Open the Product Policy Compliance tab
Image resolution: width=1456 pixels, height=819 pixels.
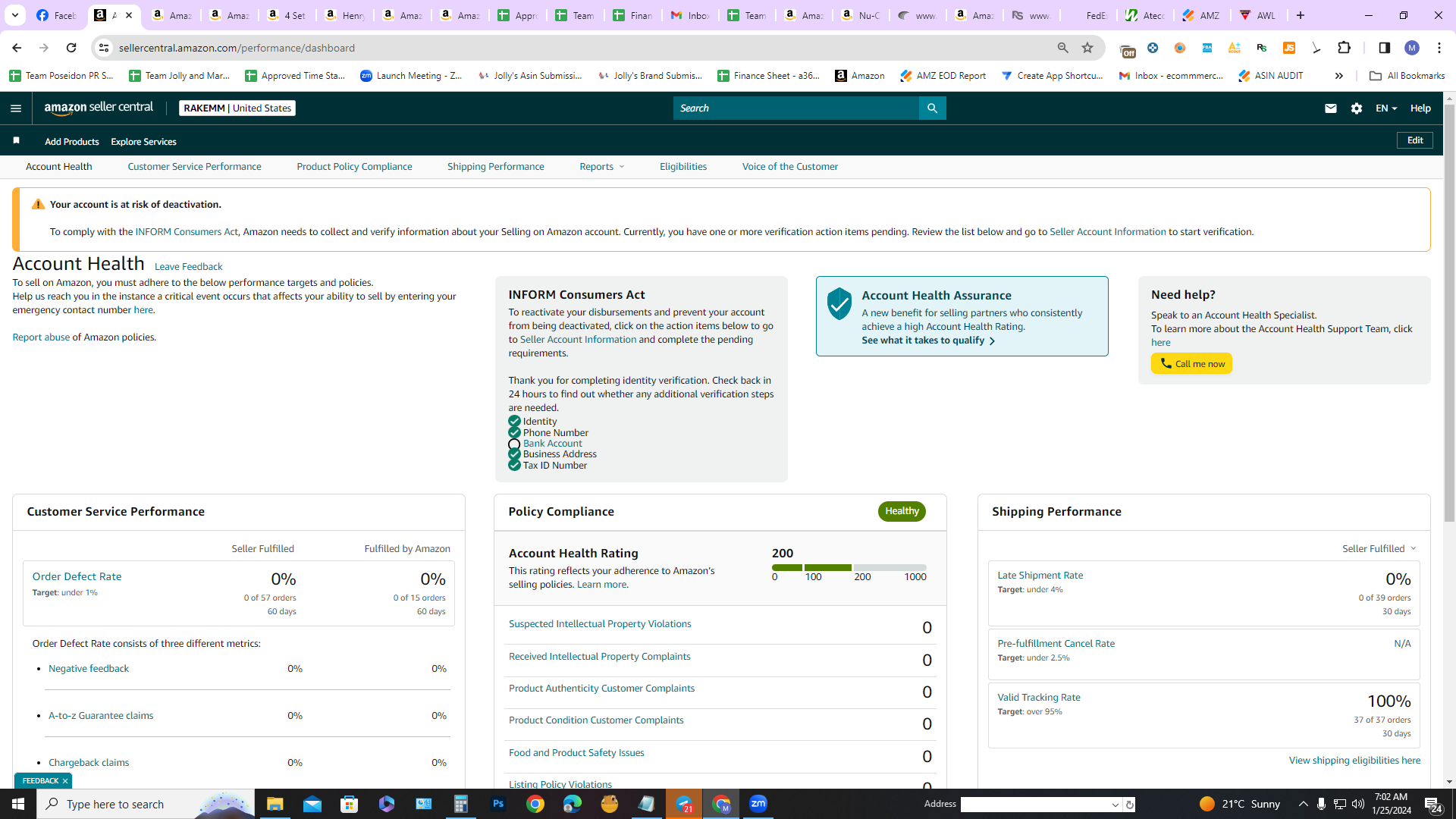[x=354, y=167]
